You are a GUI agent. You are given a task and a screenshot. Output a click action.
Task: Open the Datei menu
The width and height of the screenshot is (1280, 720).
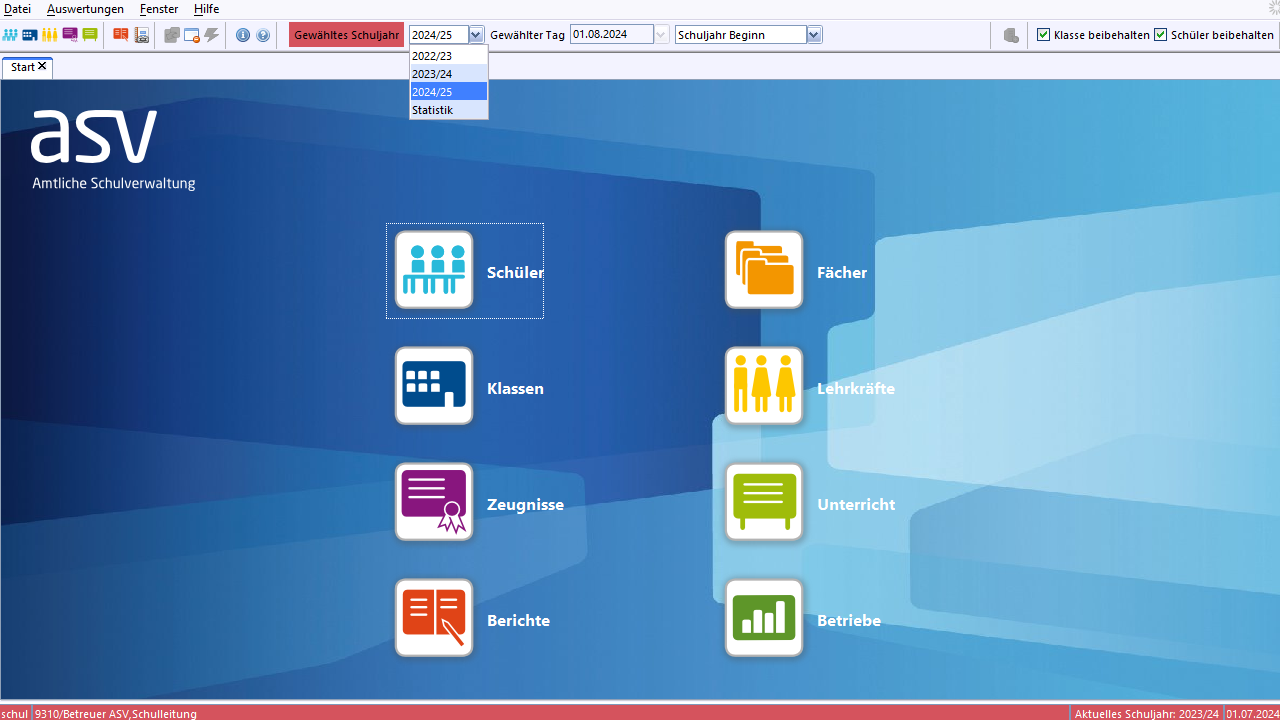[17, 9]
